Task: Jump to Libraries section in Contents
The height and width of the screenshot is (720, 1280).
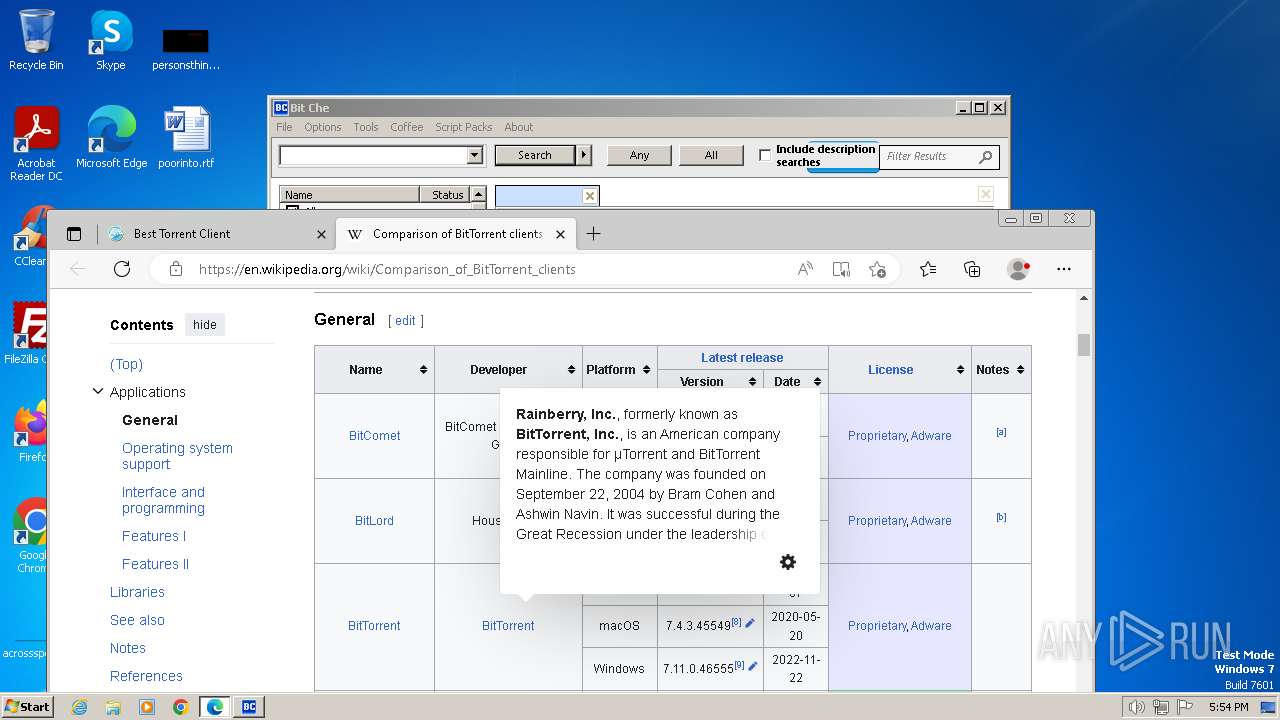Action: [x=137, y=592]
